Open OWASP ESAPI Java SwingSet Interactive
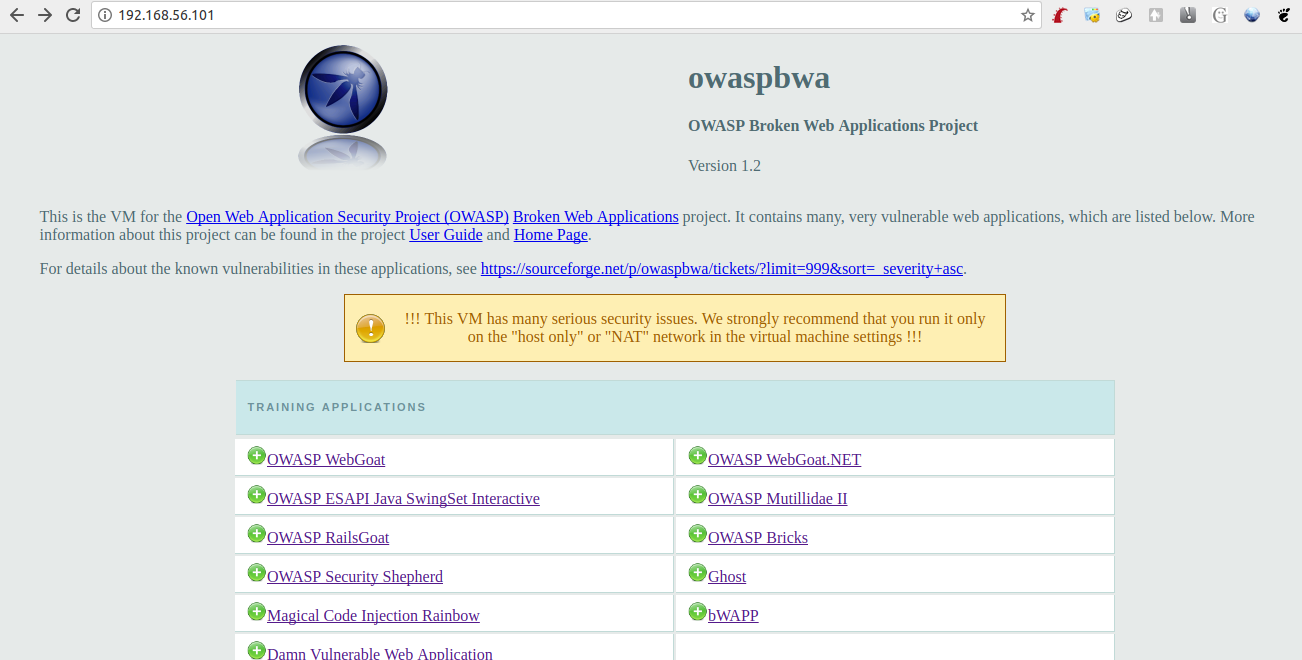This screenshot has height=660, width=1302. (403, 499)
